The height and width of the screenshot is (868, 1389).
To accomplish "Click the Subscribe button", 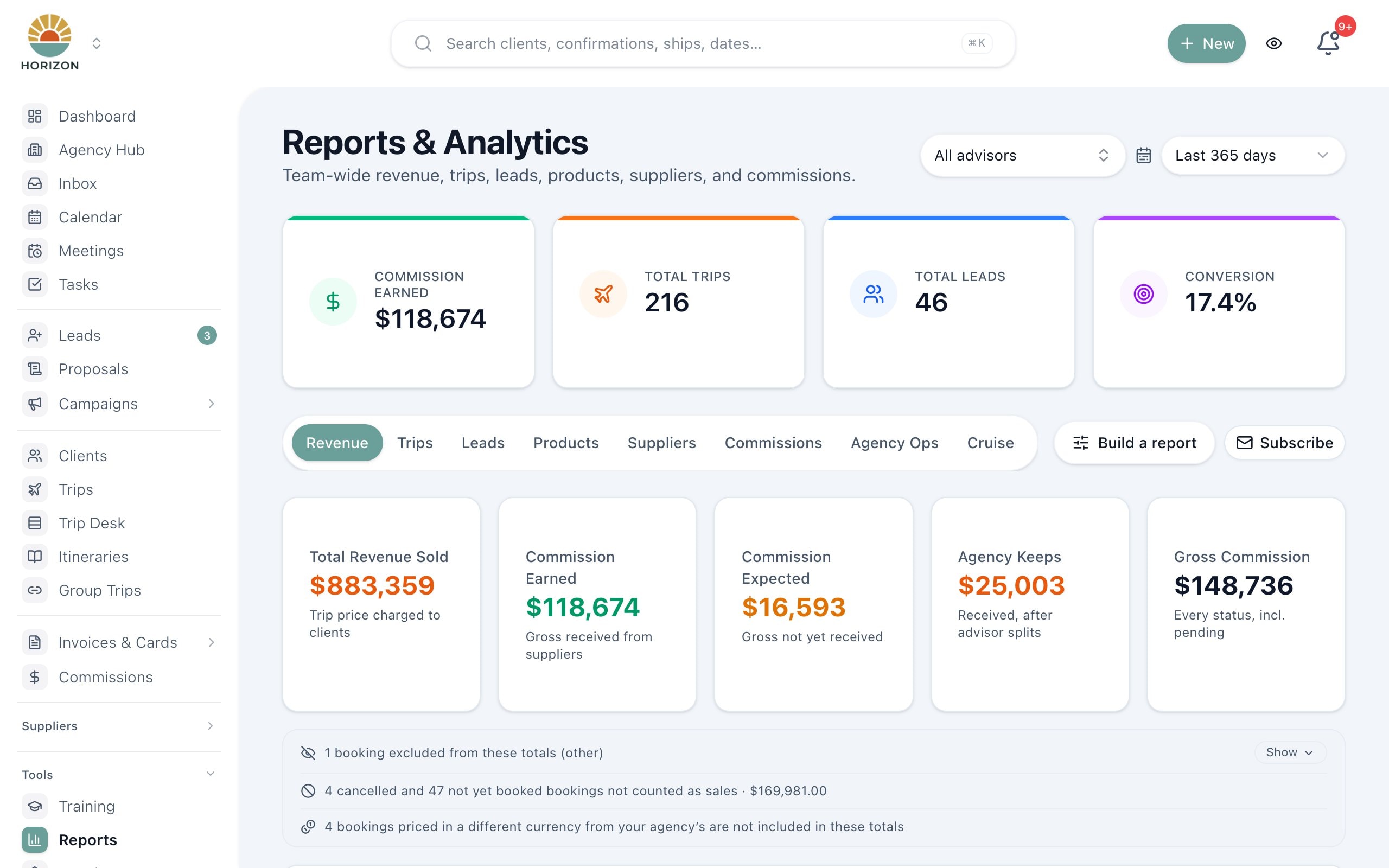I will pos(1284,443).
